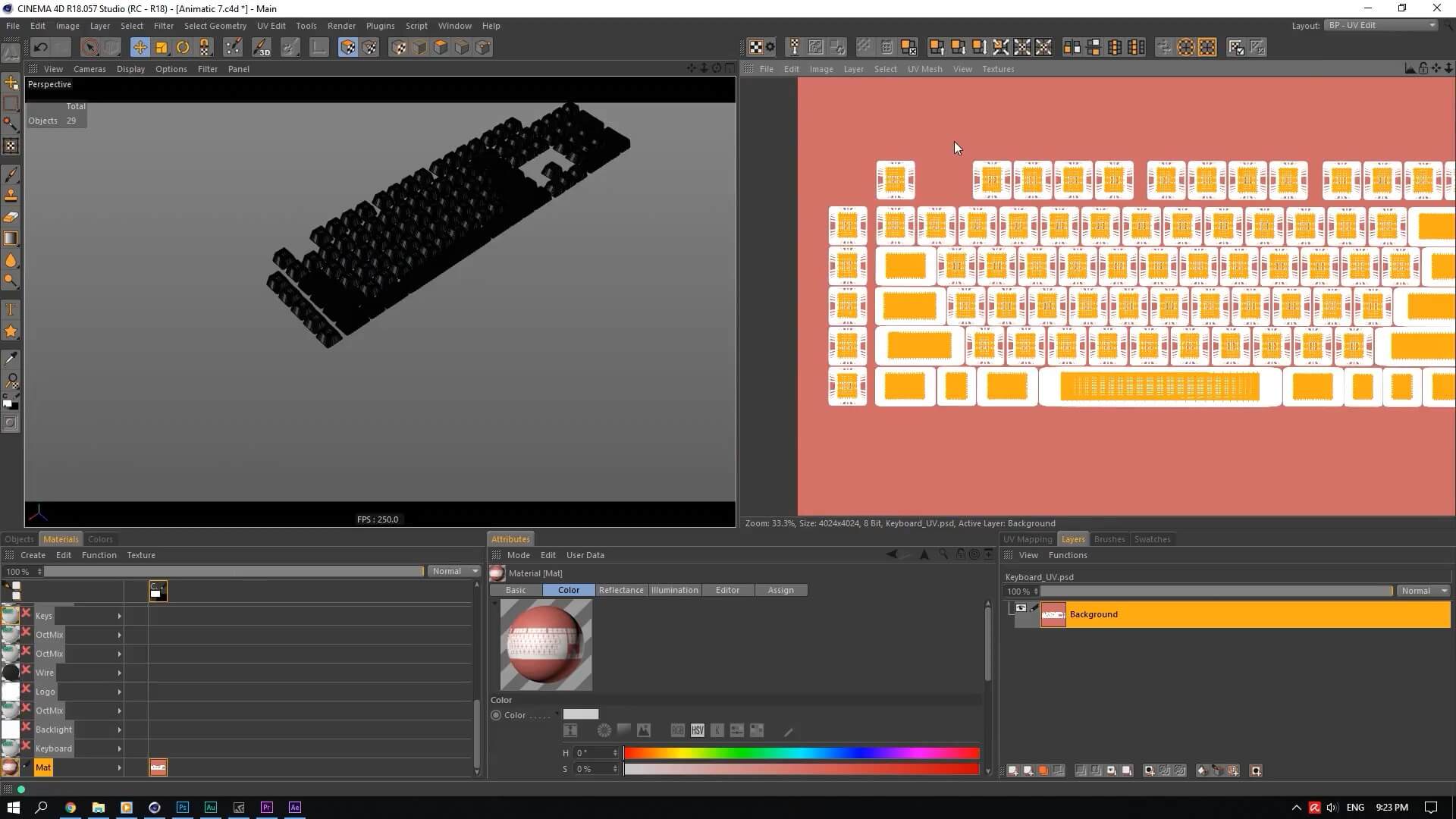Switch color mode to HSV
The width and height of the screenshot is (1456, 819).
[698, 730]
